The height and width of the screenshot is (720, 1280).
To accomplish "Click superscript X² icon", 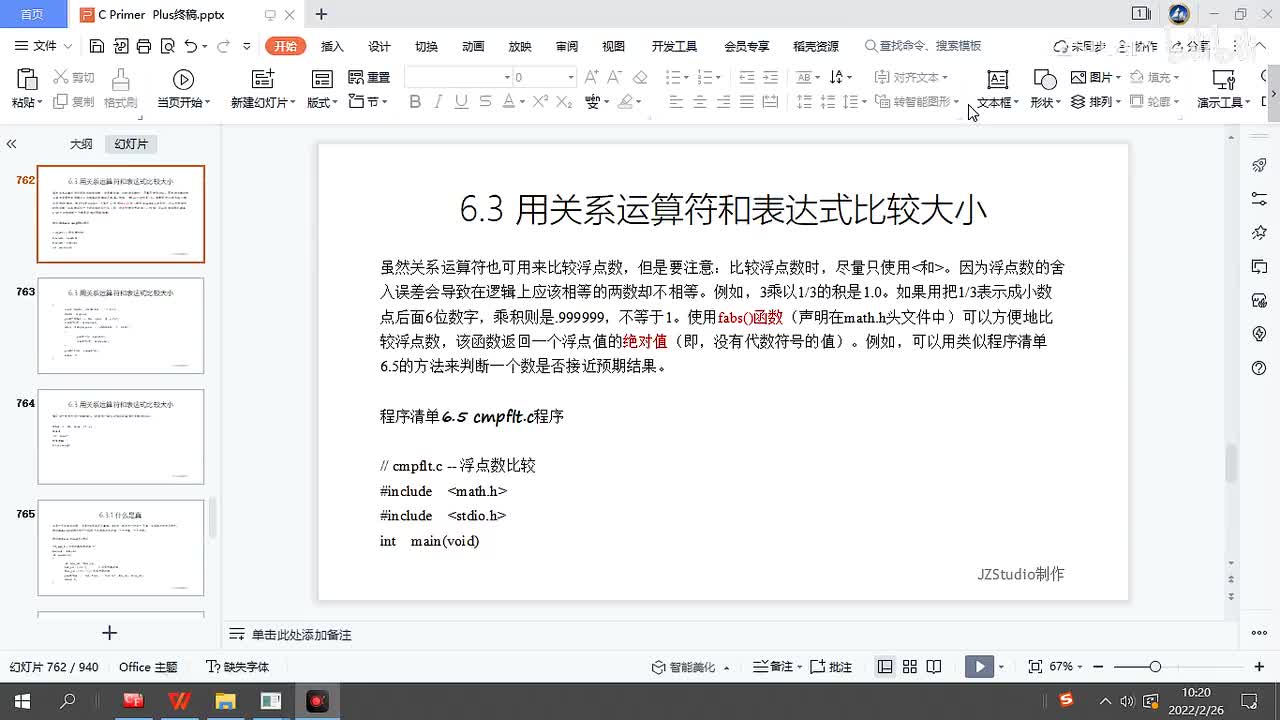I will (x=540, y=101).
